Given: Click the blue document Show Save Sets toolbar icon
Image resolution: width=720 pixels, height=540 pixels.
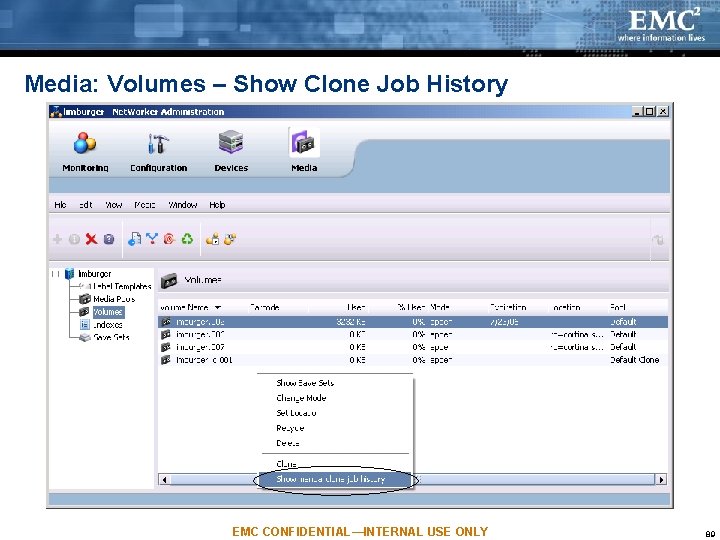Looking at the screenshot, I should pos(134,239).
